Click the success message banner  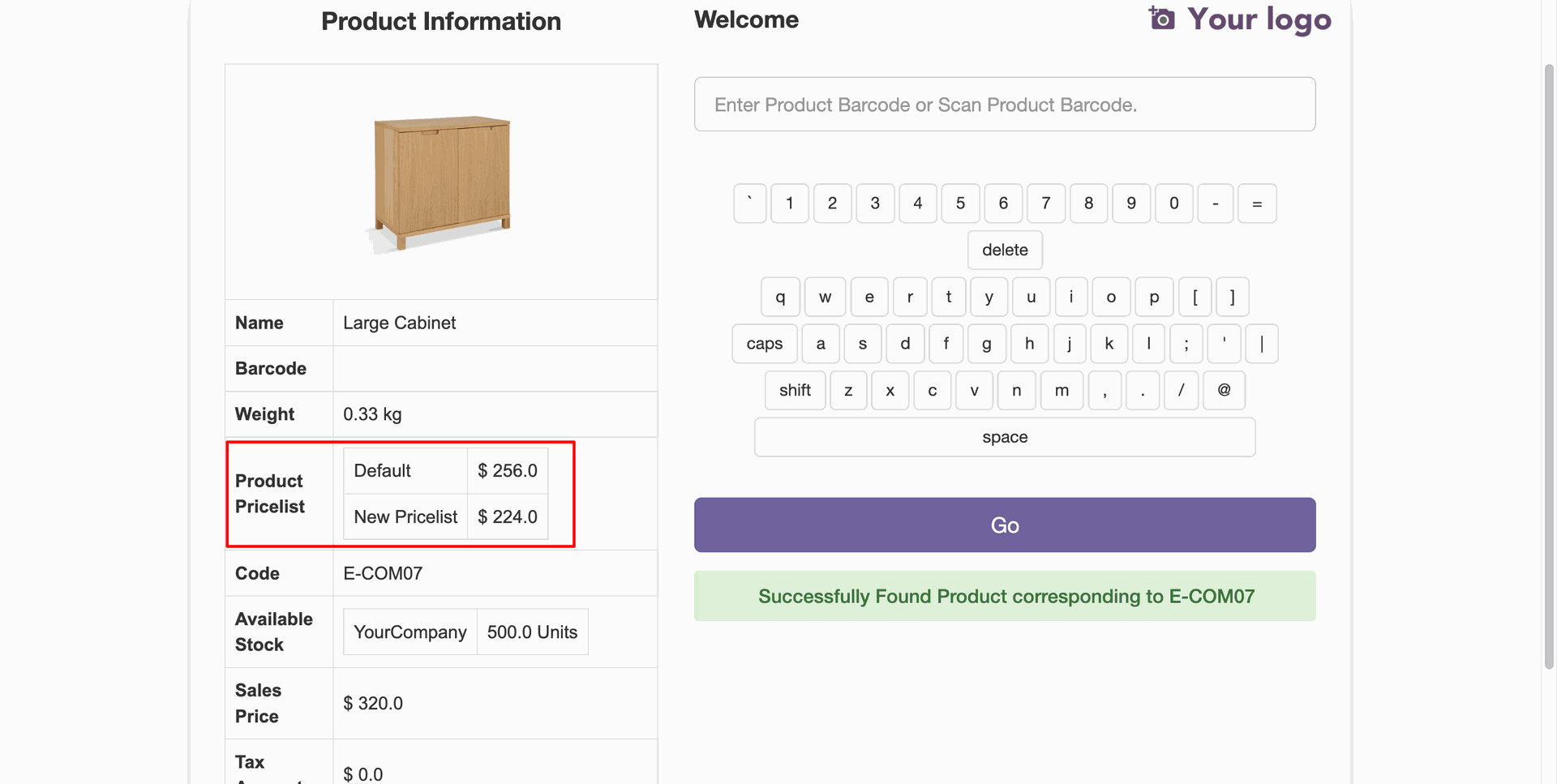pyautogui.click(x=1004, y=597)
